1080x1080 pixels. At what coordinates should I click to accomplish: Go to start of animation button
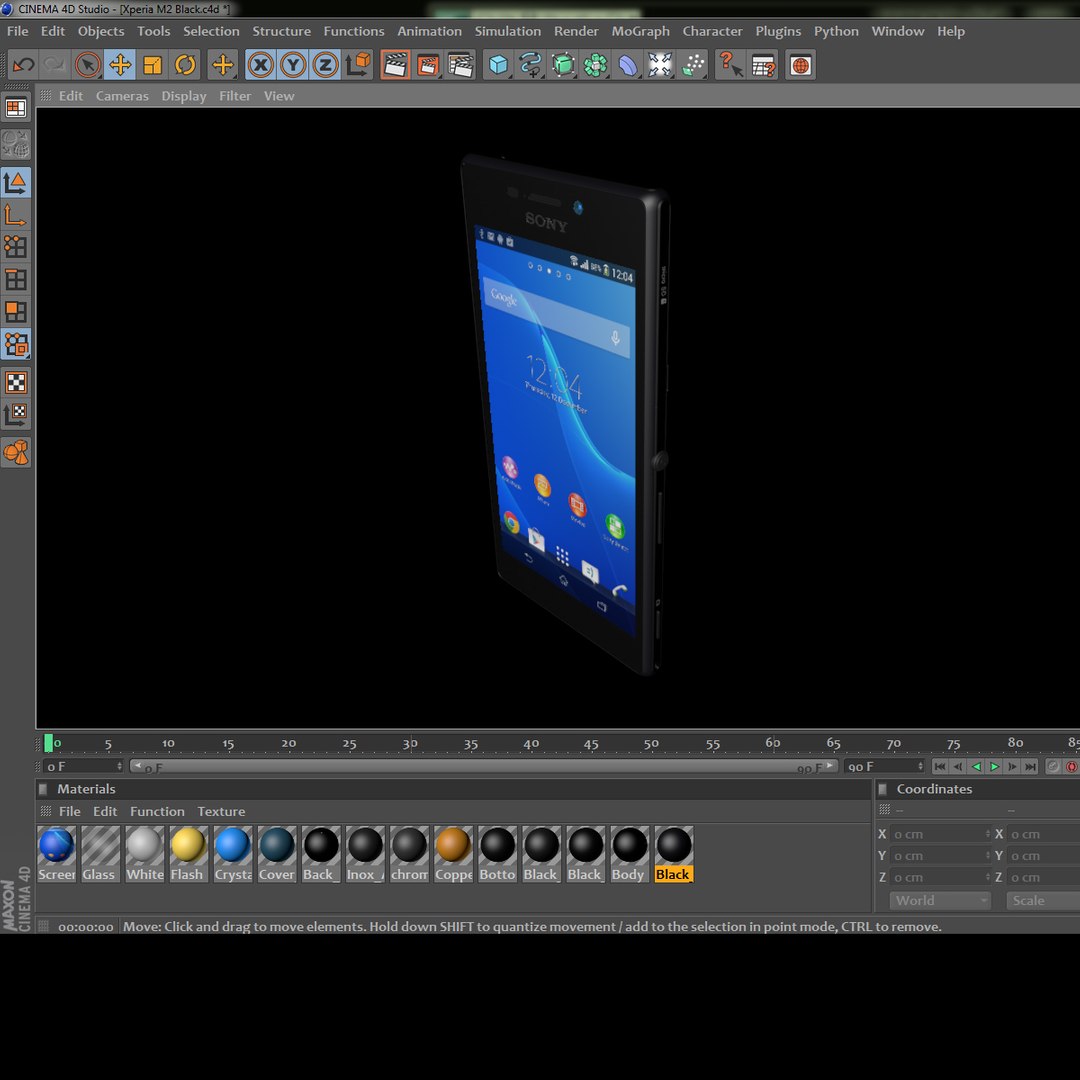(x=939, y=767)
